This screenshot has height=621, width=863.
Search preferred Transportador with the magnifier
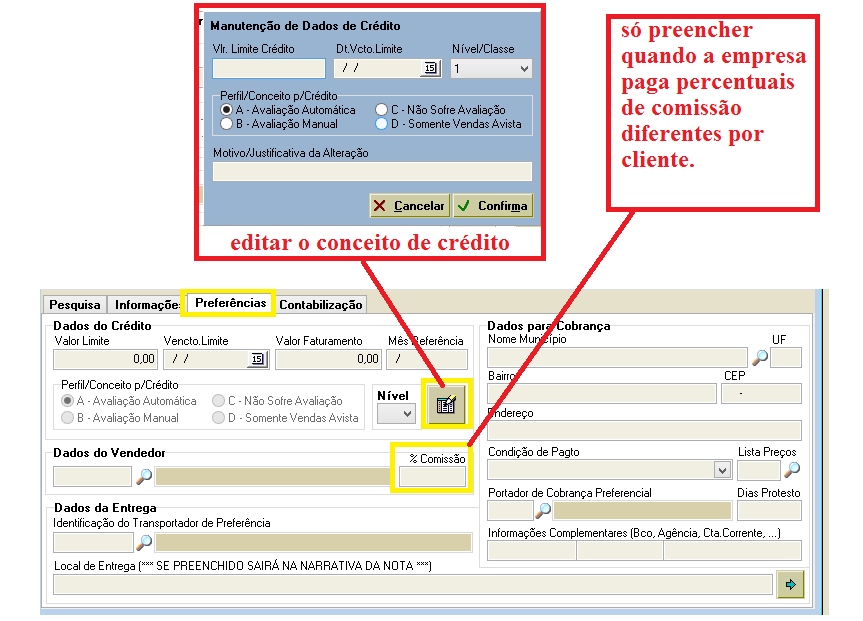(144, 542)
